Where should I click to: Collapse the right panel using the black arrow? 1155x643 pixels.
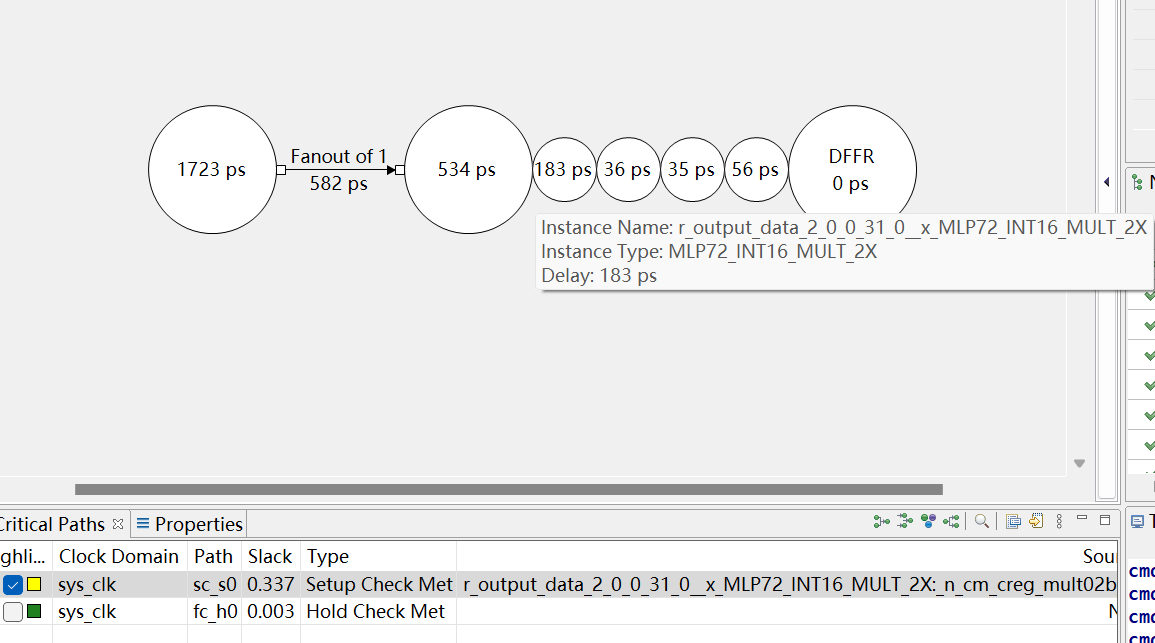pos(1106,182)
